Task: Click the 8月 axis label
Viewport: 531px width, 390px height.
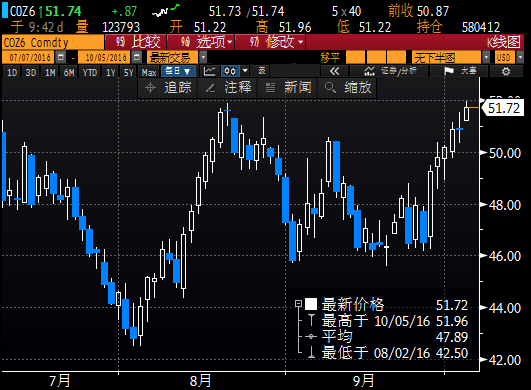Action: 200,381
